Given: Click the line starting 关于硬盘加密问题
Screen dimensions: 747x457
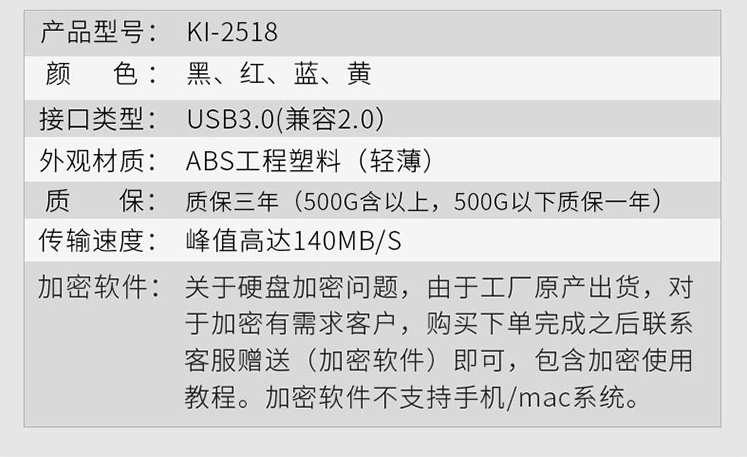Looking at the screenshot, I should click(439, 287).
